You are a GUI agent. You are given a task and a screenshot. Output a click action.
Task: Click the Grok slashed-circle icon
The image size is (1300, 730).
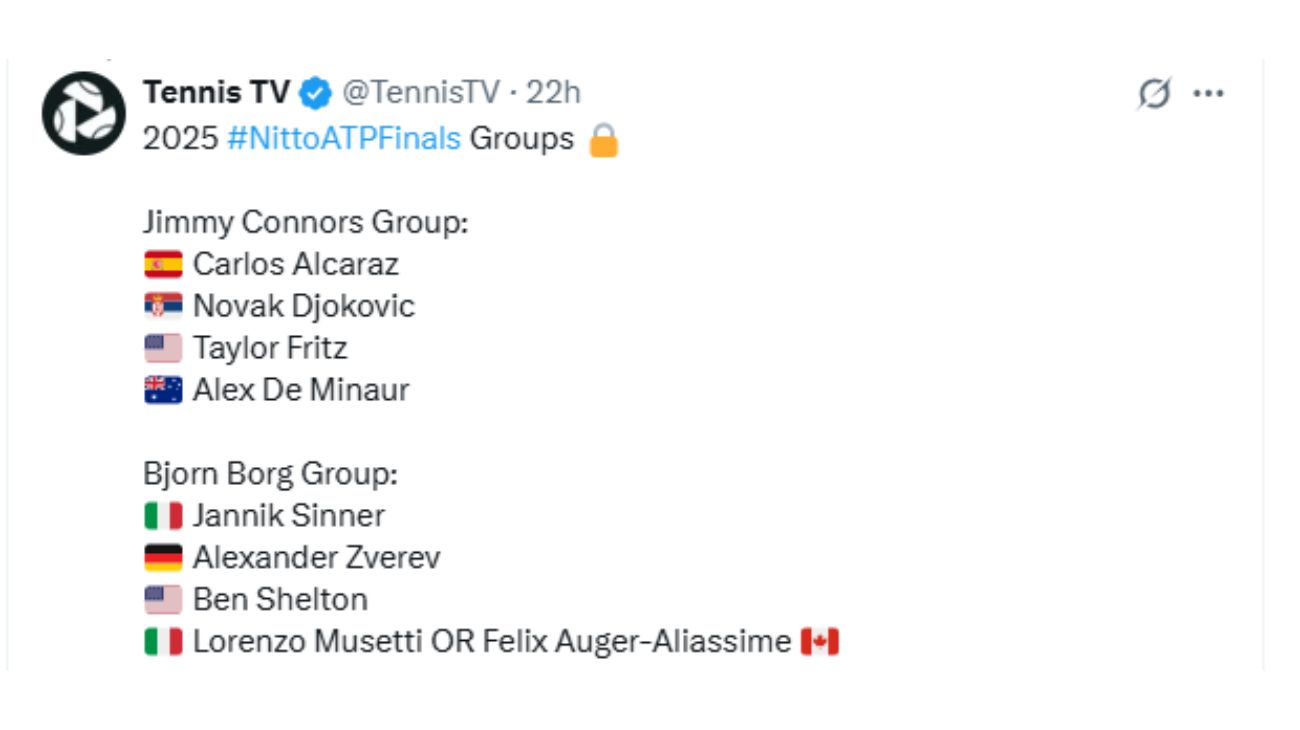[1154, 94]
